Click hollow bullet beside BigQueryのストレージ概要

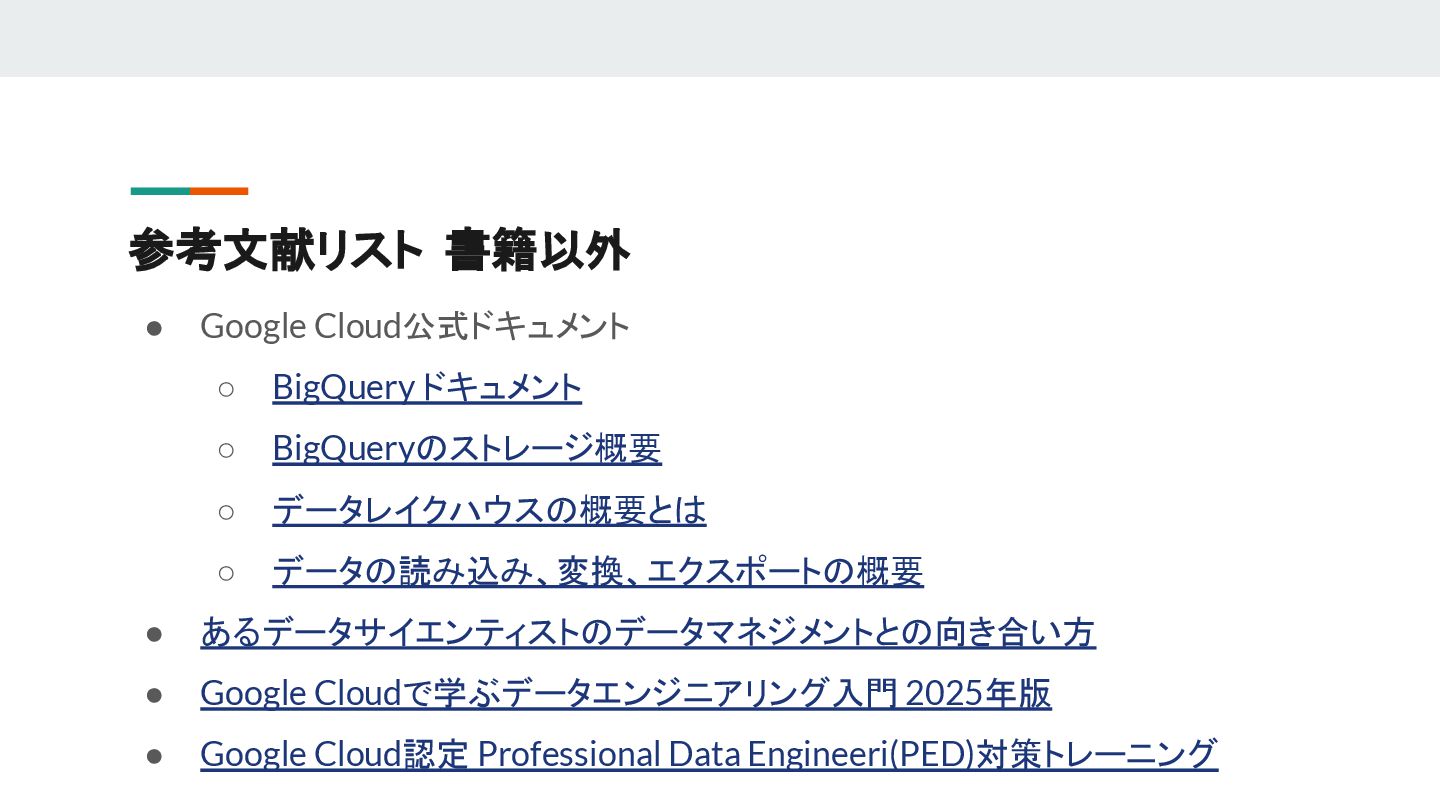[x=226, y=450]
